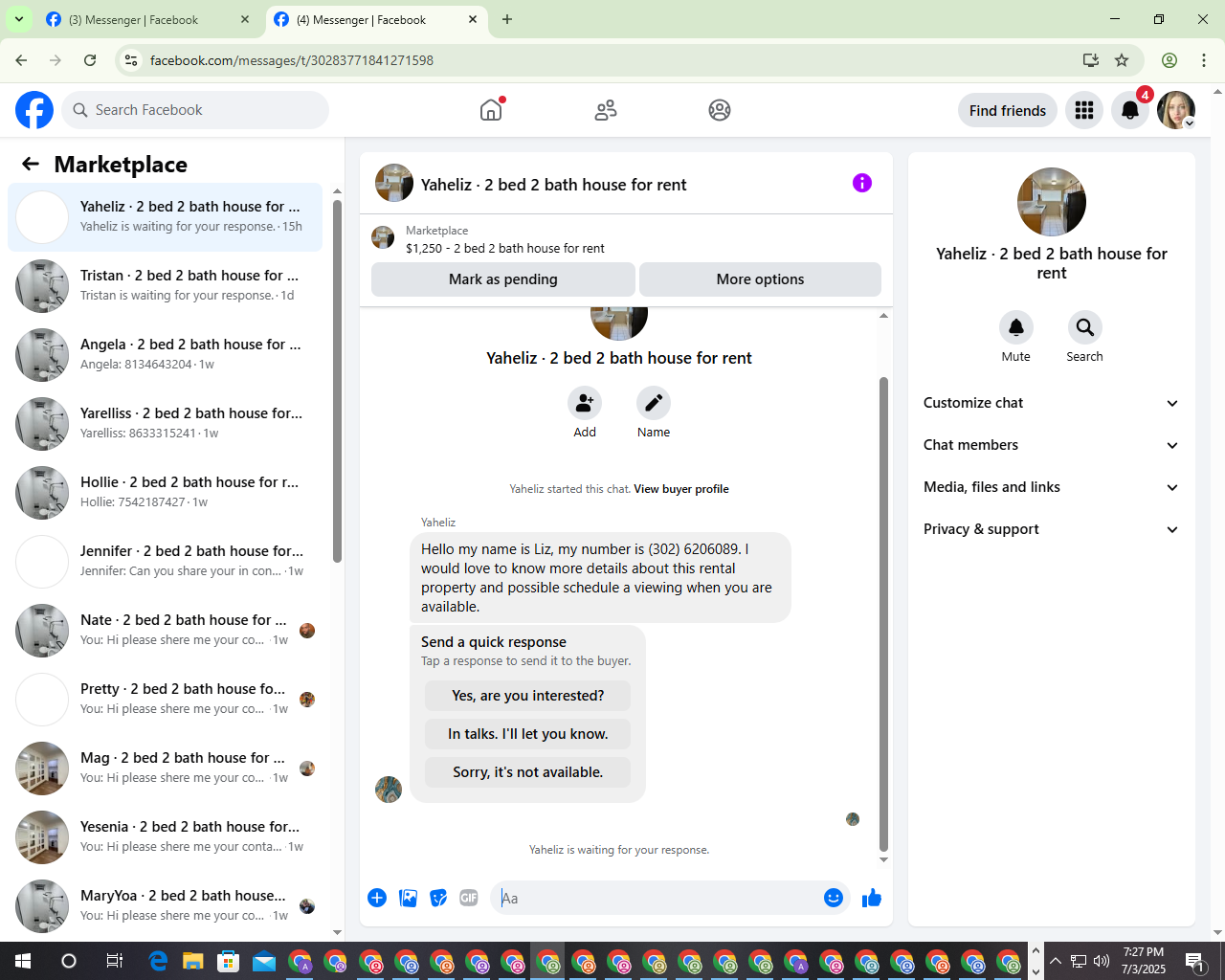Click the message text box
This screenshot has height=980, width=1225.
point(657,898)
